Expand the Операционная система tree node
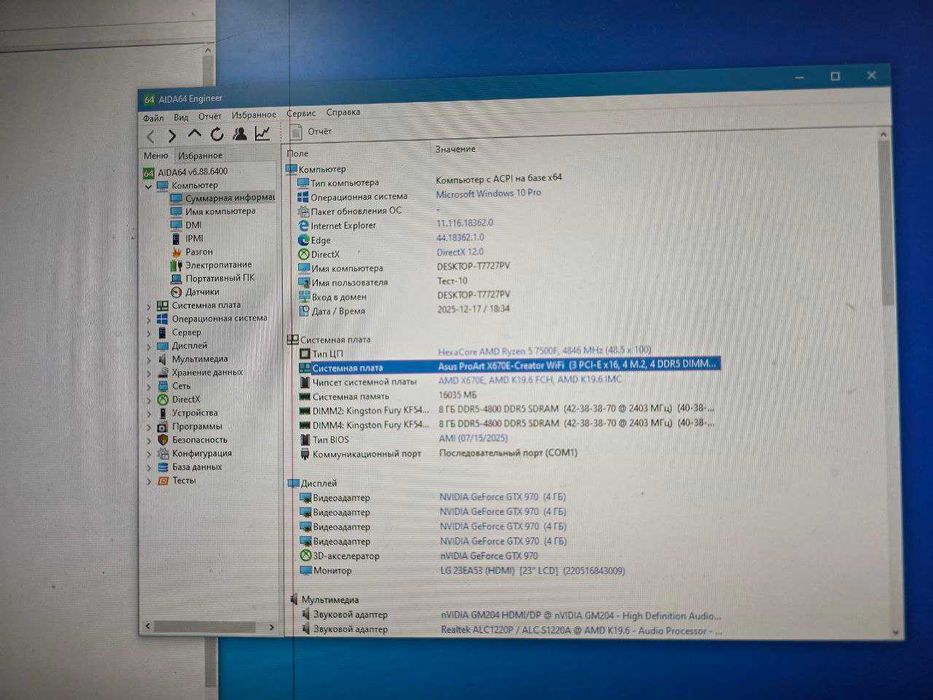 [x=149, y=320]
